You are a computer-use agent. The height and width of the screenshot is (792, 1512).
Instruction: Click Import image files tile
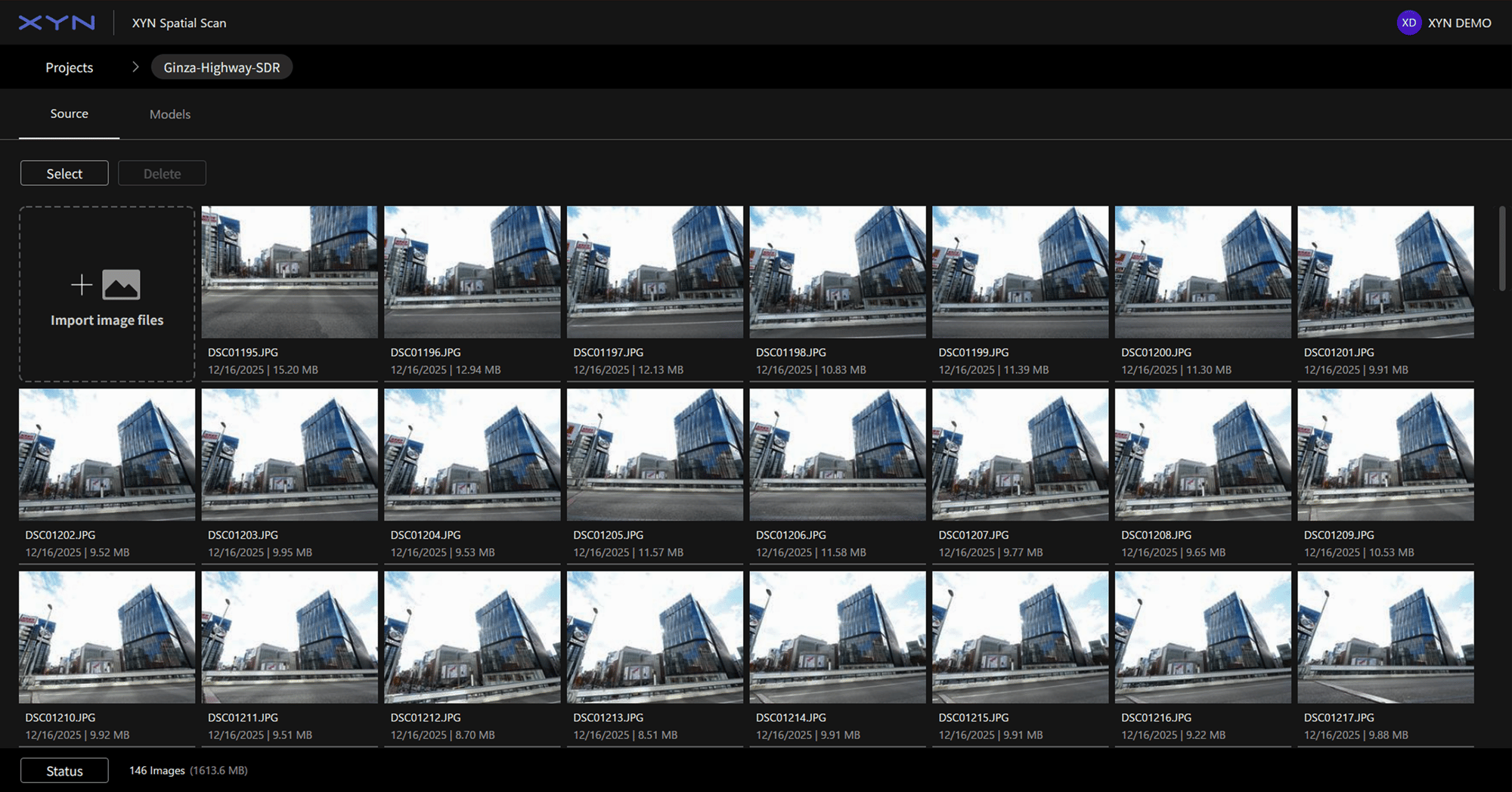pyautogui.click(x=107, y=294)
